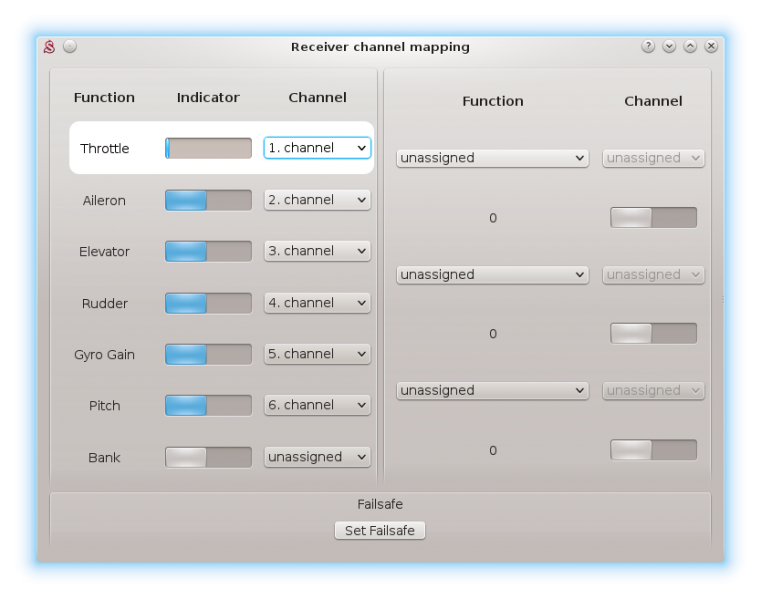Click the Pitch function label
The image size is (761, 599).
tap(104, 406)
